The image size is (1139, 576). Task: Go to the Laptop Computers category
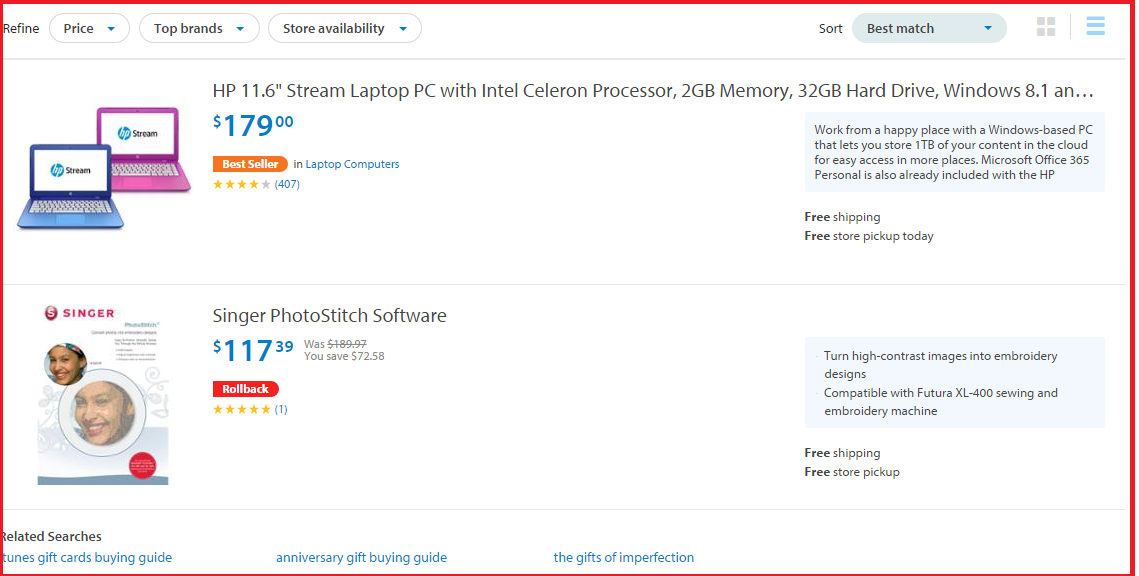352,164
